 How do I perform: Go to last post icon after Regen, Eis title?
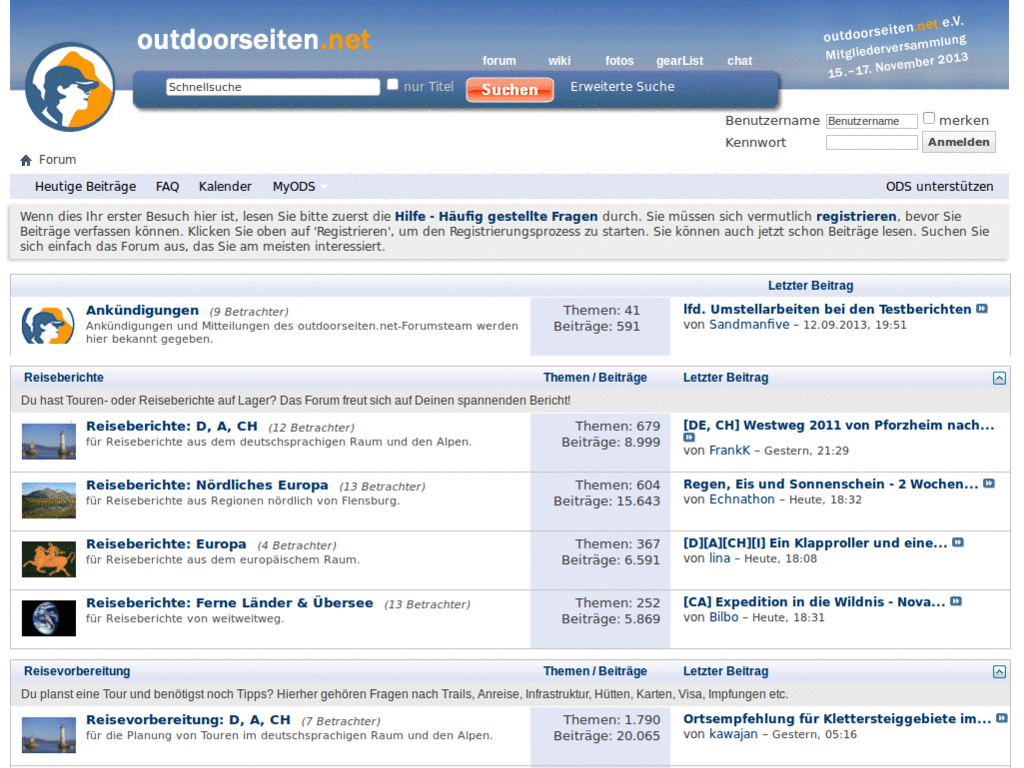tap(989, 484)
